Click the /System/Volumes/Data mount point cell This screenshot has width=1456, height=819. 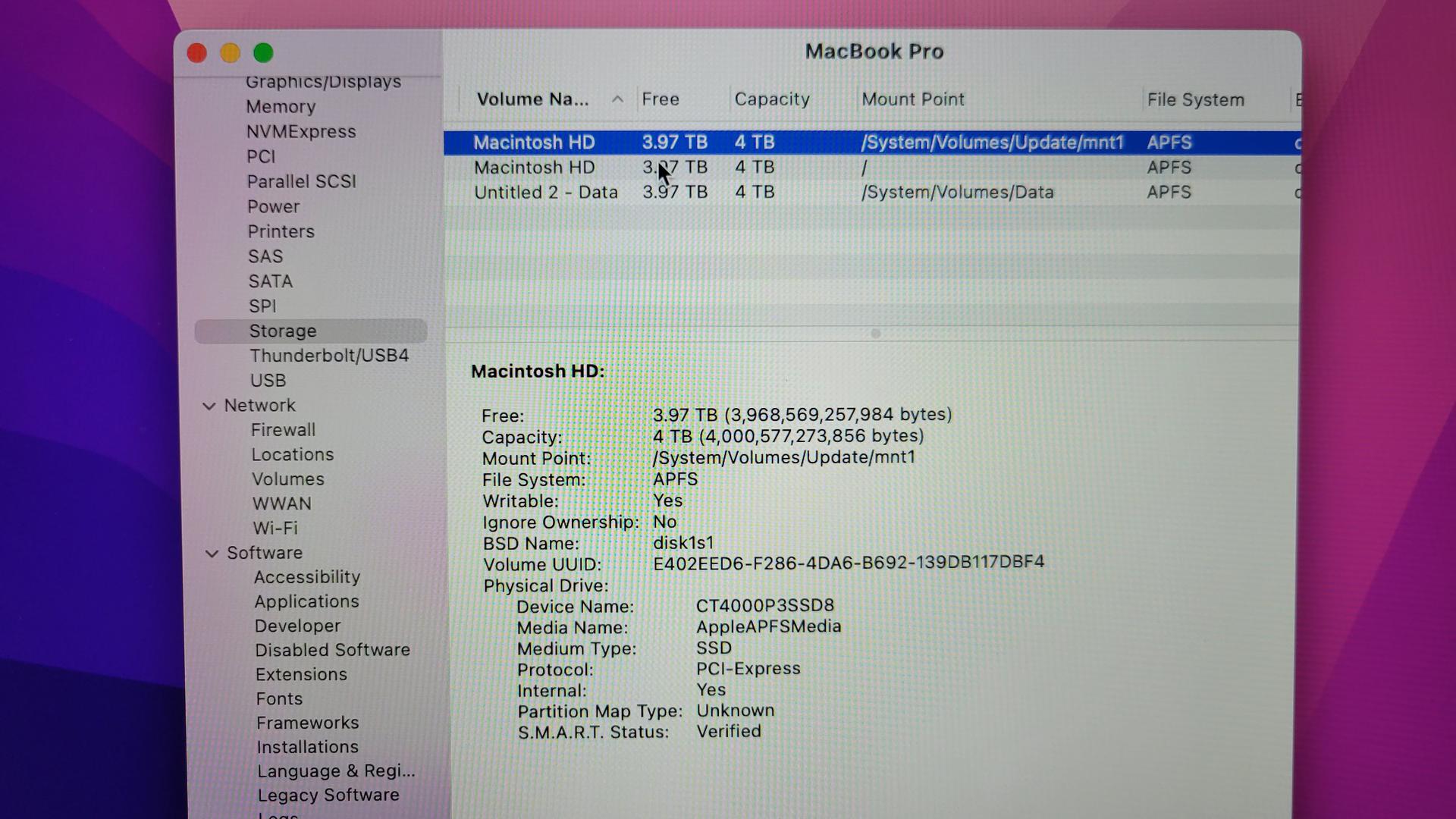coord(957,193)
